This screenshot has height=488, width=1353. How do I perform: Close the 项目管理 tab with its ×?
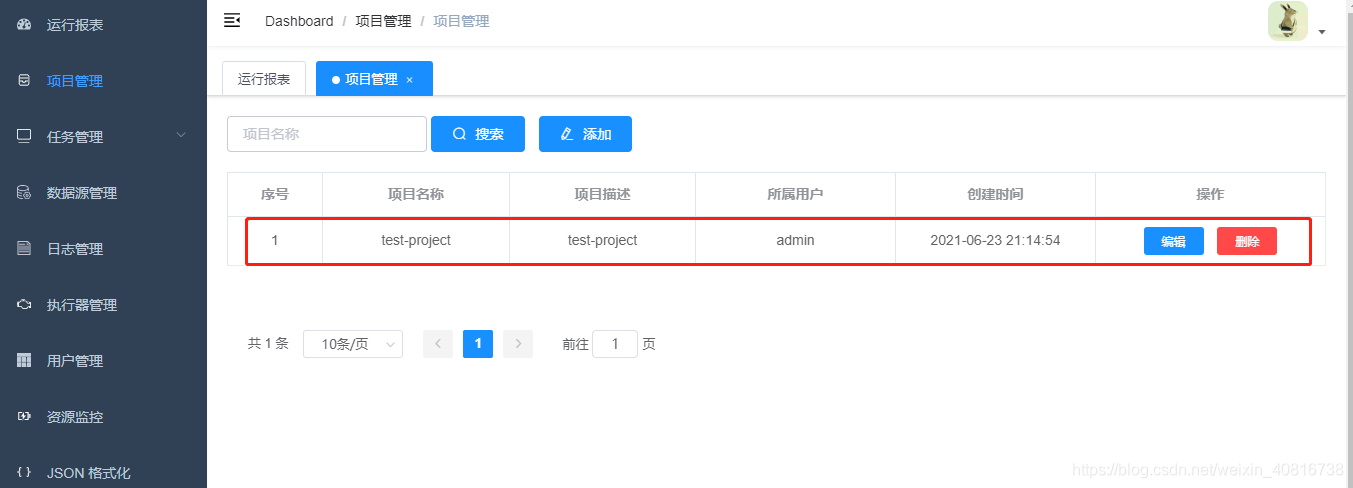(410, 80)
